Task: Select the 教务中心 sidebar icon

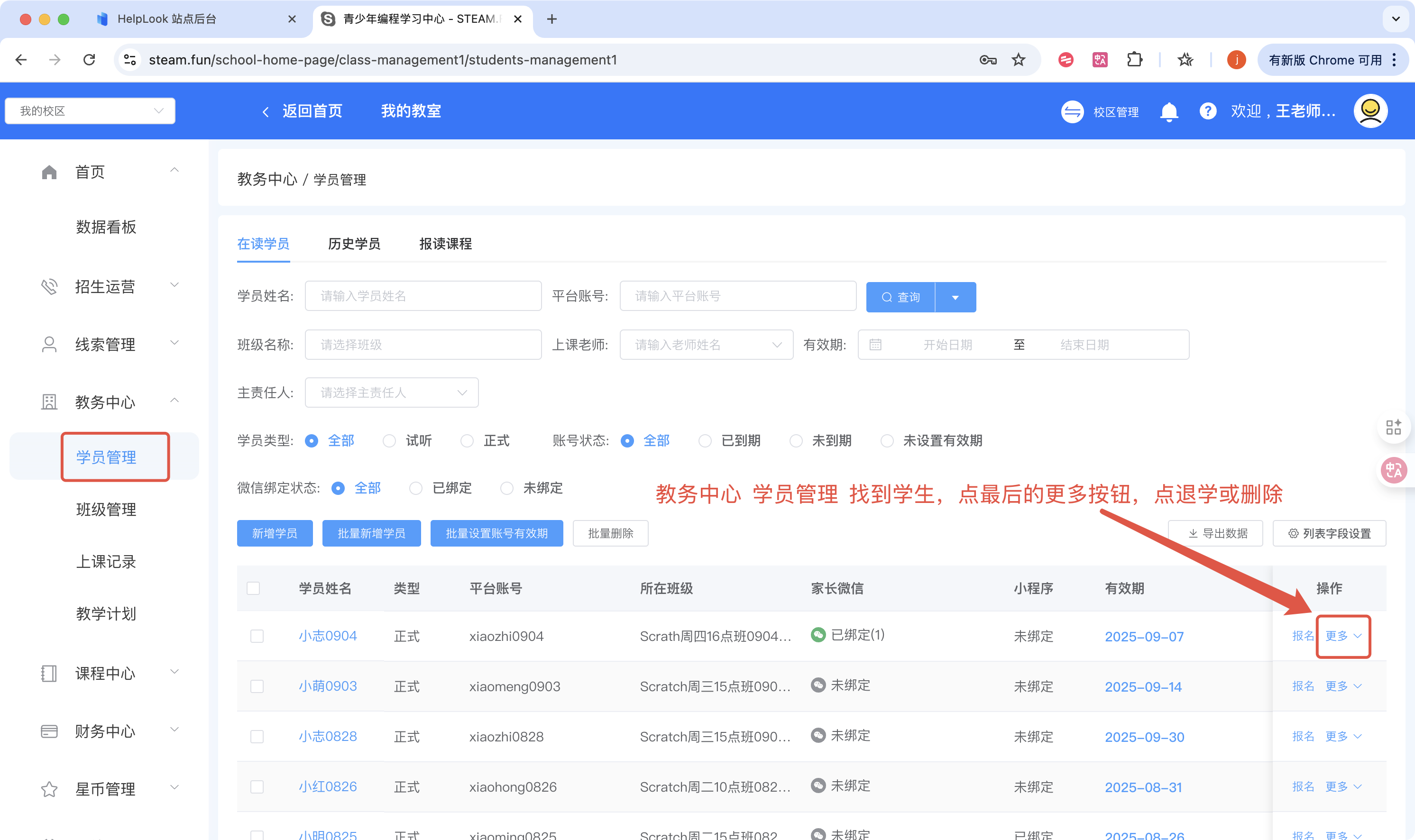Action: (x=49, y=402)
